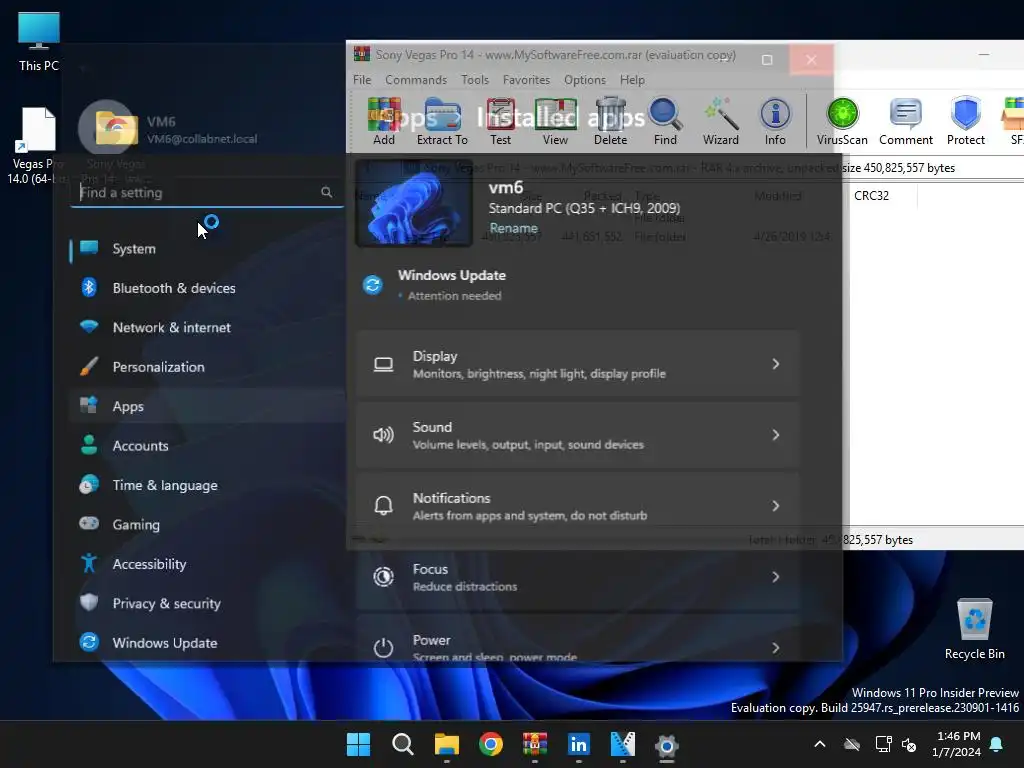Click the Rename link under vm6
Screen dimensions: 1024x768
[x=513, y=228]
